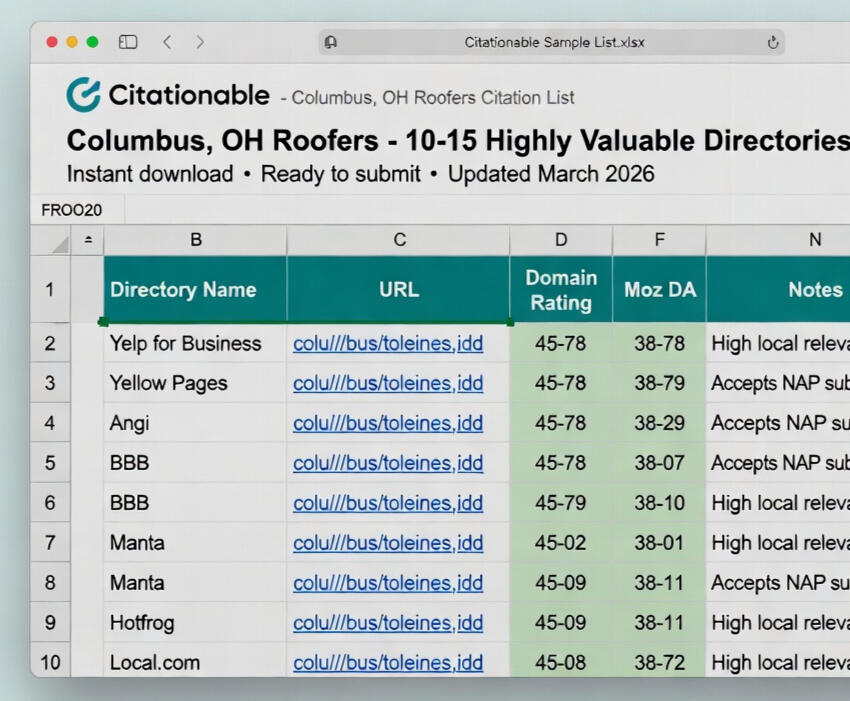Viewport: 850px width, 701px height.
Task: Select the row 5 header
Action: [x=50, y=463]
